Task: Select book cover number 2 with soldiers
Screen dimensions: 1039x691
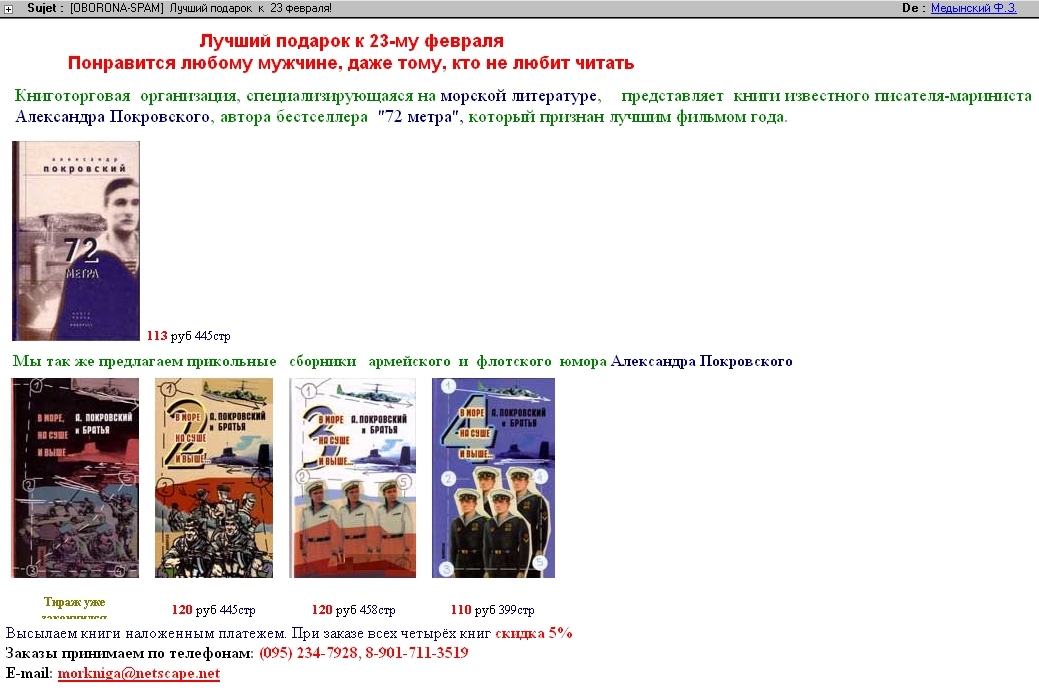Action: pos(213,478)
